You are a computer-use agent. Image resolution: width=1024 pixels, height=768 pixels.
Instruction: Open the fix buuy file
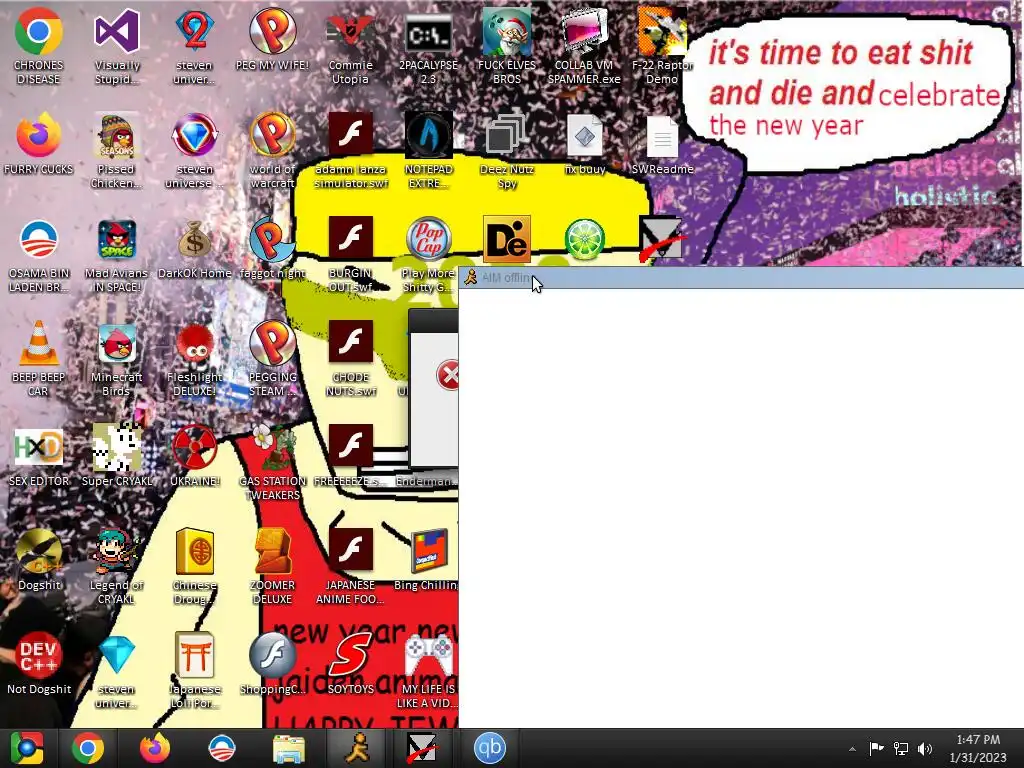tap(584, 136)
